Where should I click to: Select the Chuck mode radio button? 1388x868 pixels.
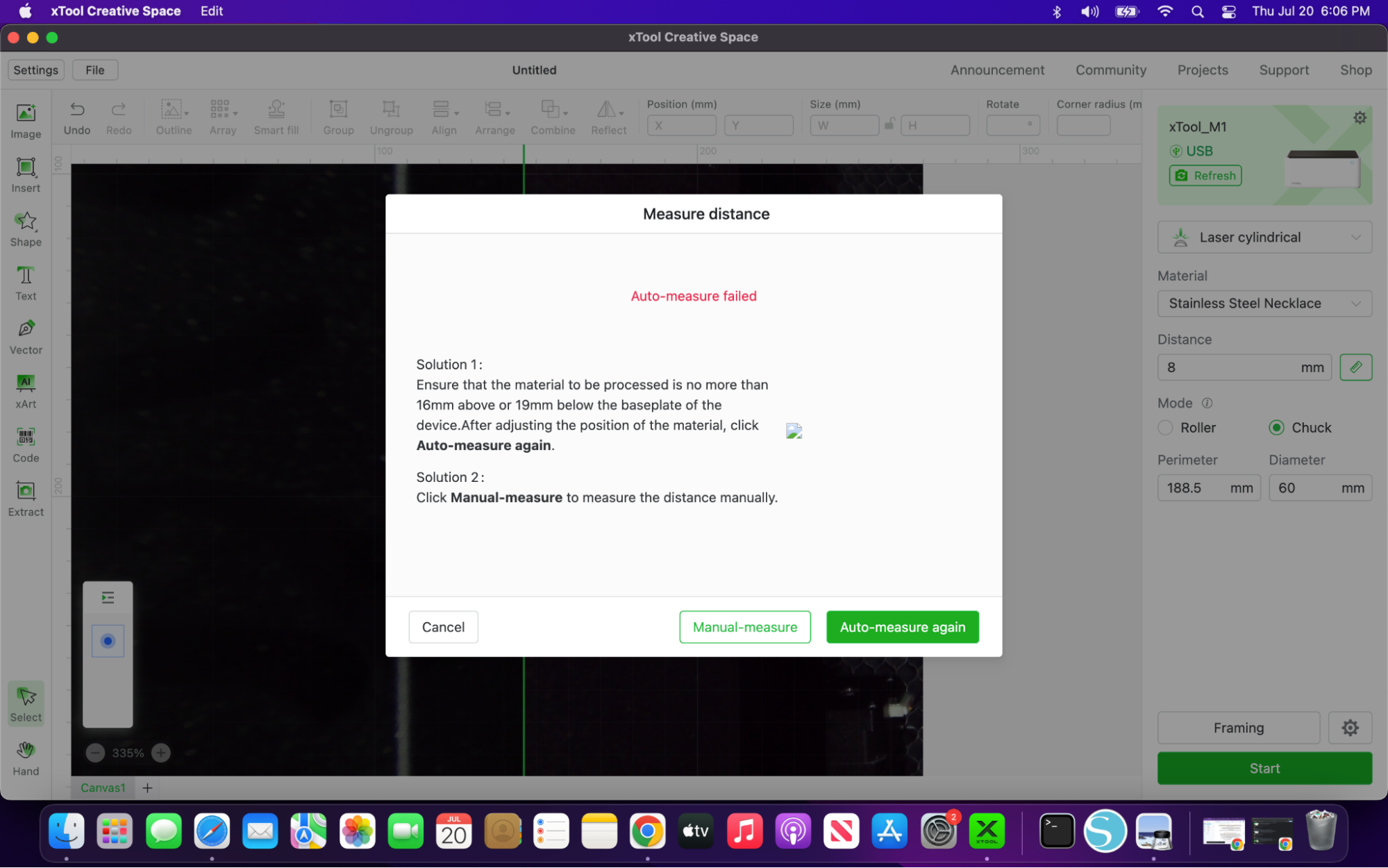1276,428
